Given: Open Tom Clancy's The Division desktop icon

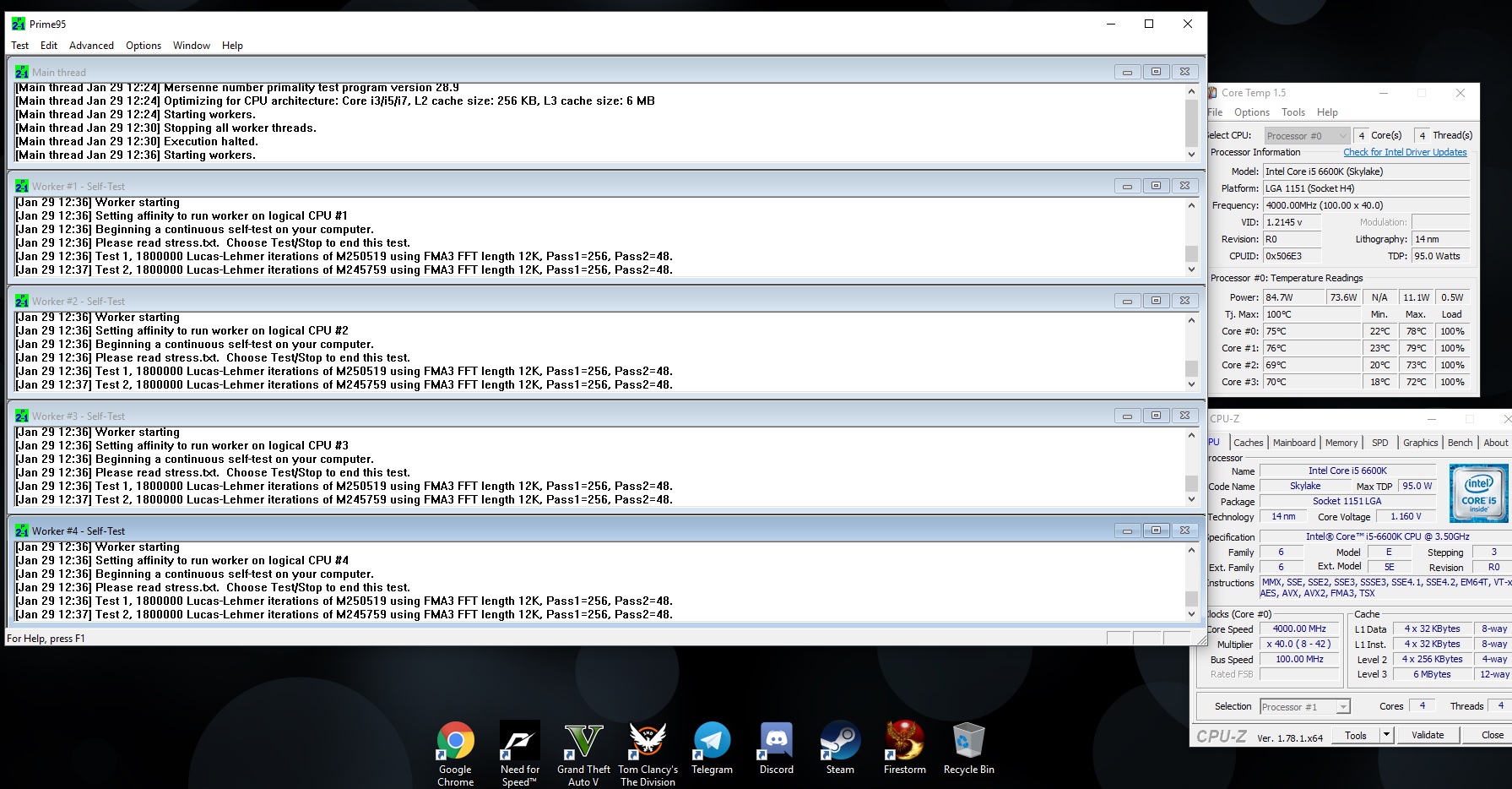Looking at the screenshot, I should (x=648, y=753).
